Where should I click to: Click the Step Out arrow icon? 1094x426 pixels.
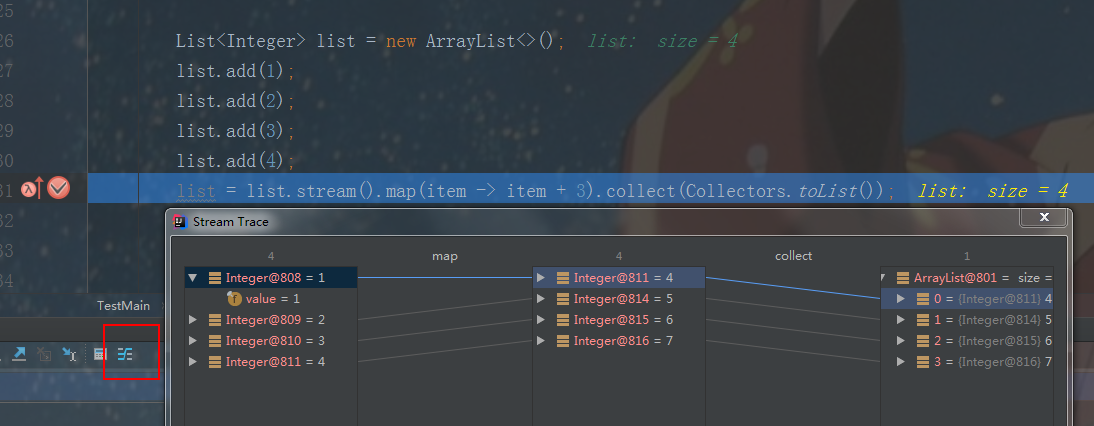[20, 354]
